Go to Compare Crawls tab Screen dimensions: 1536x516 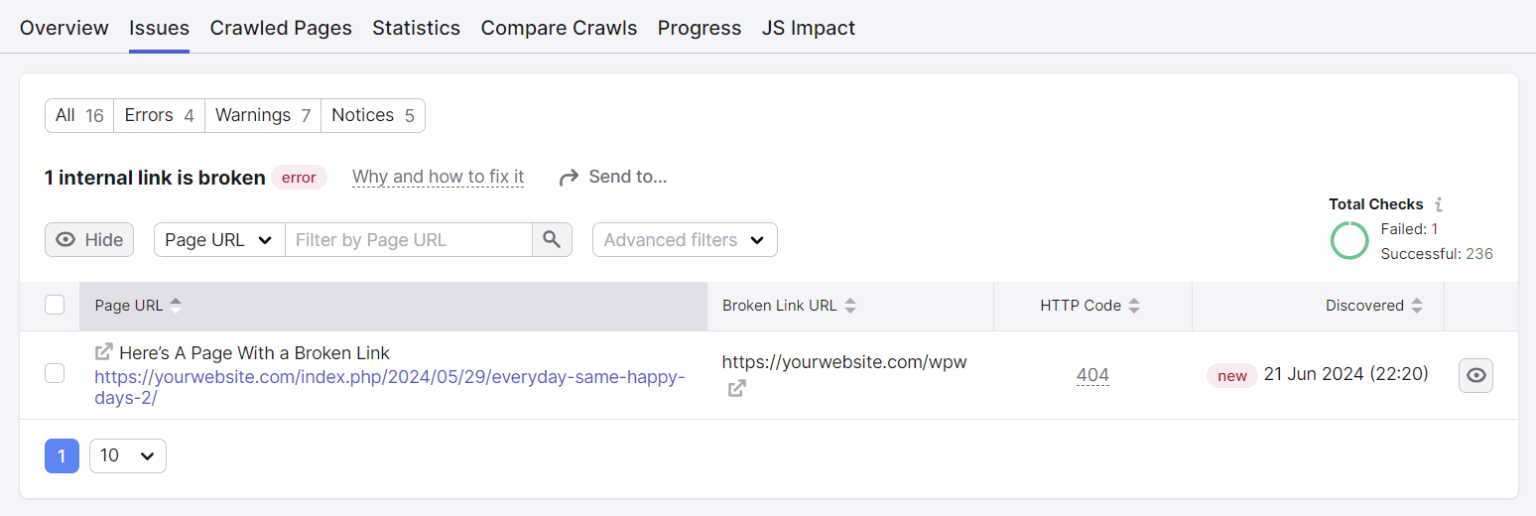click(559, 28)
